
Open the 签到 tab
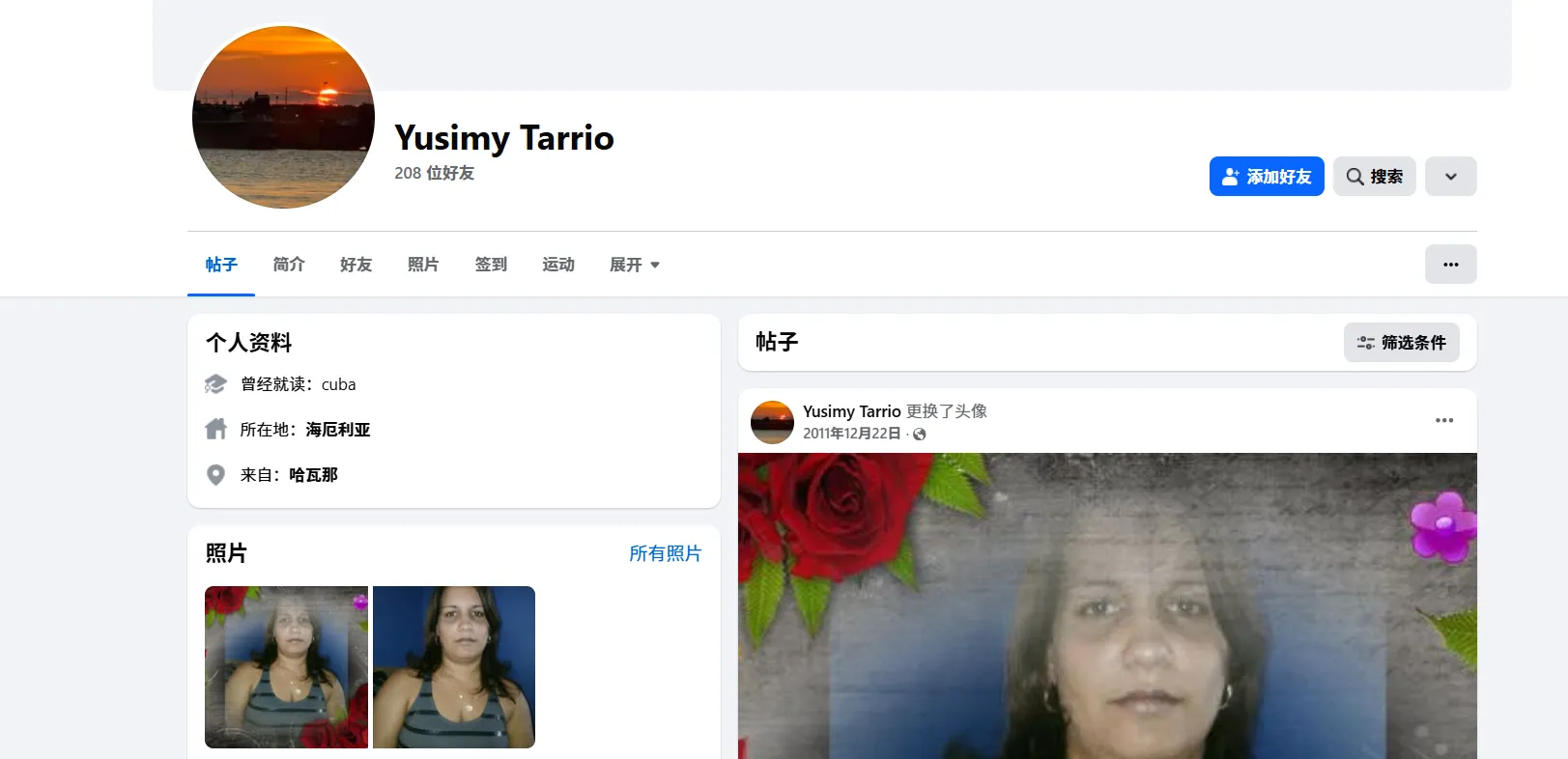pyautogui.click(x=491, y=265)
